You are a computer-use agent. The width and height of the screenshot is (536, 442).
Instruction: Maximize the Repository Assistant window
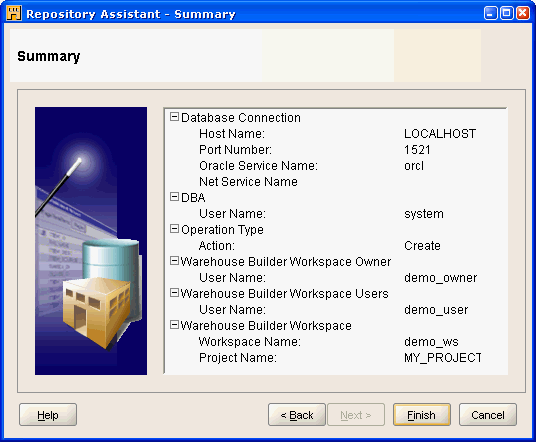click(507, 13)
